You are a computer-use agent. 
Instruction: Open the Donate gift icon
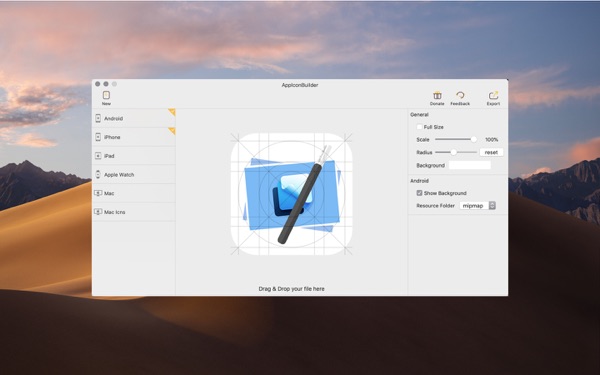(x=437, y=95)
